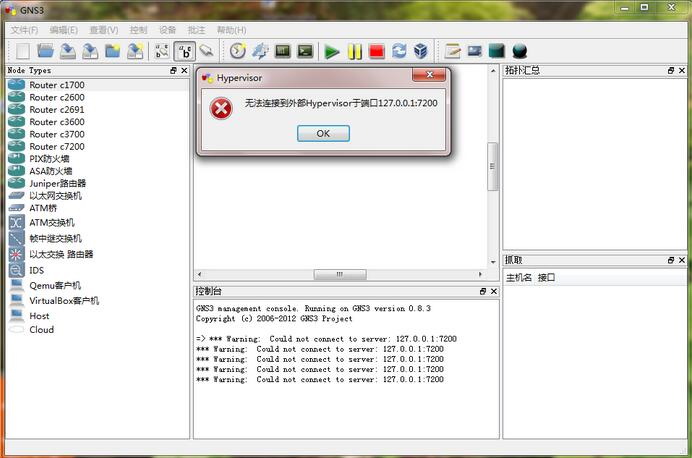Image resolution: width=692 pixels, height=458 pixels.
Task: Open the 查看(V) menu
Action: click(104, 30)
